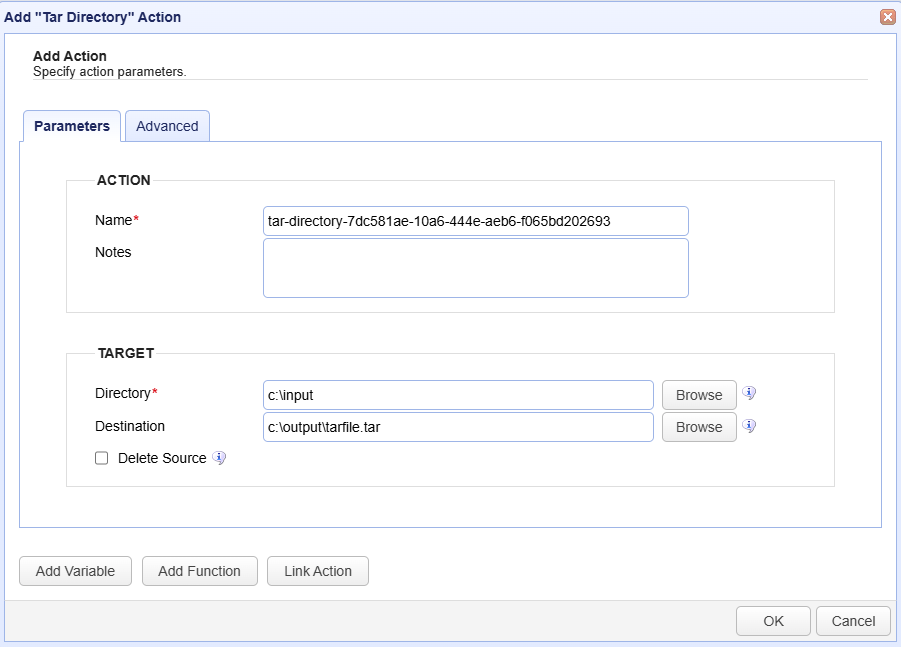
Task: Focus the Destination field with tarfile.tar
Action: (458, 427)
